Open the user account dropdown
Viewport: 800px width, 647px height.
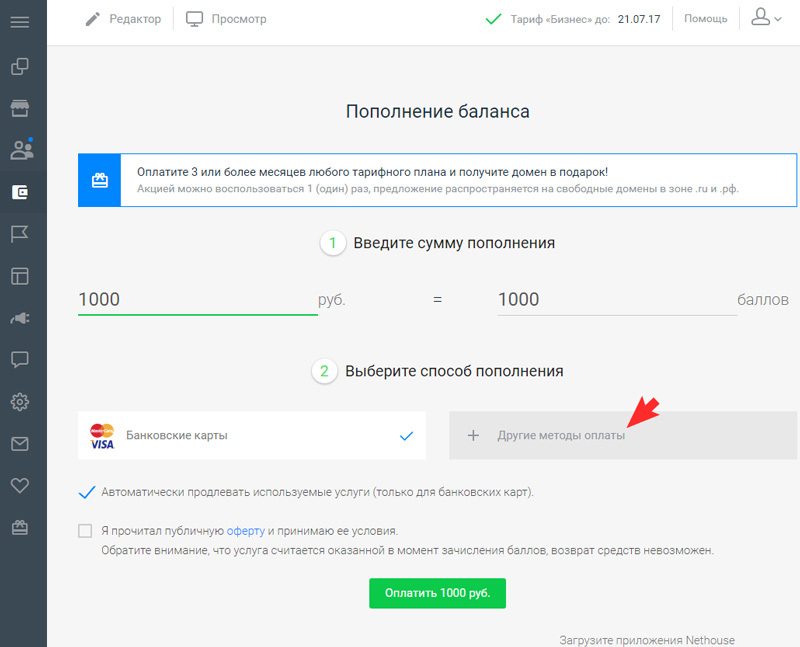[x=766, y=17]
